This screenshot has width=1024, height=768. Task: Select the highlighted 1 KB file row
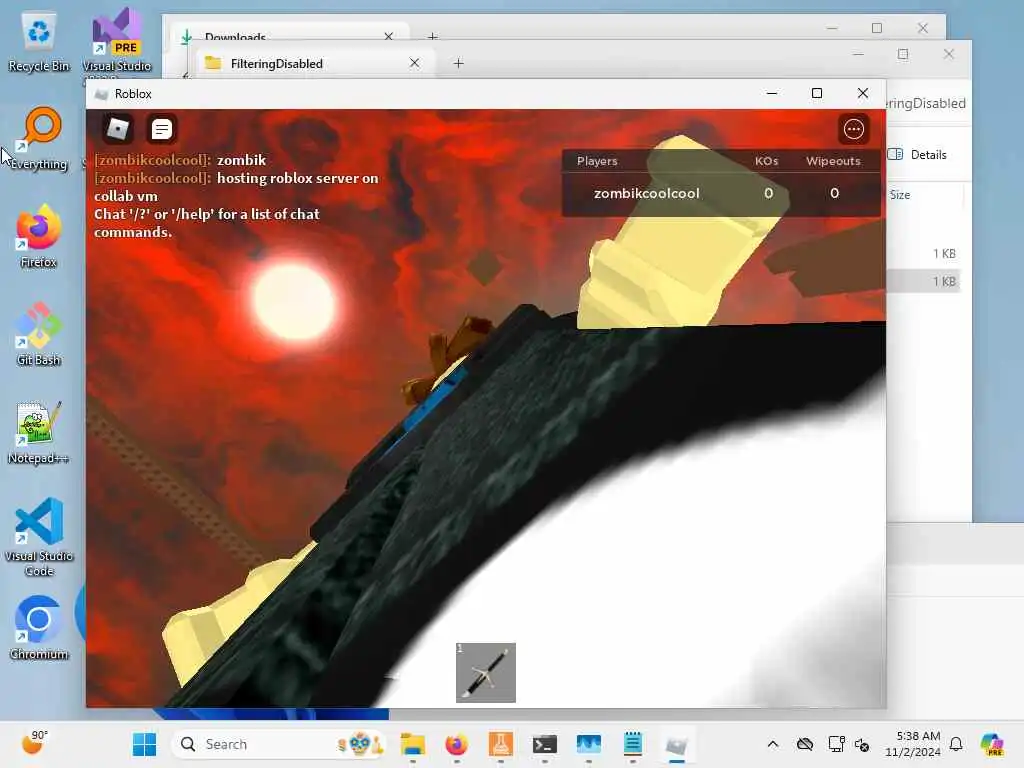(x=923, y=281)
